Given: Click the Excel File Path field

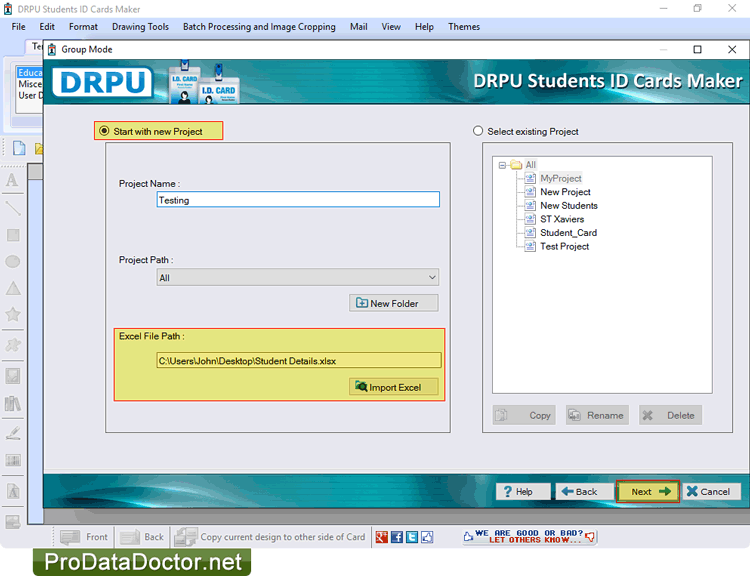Looking at the screenshot, I should point(298,361).
